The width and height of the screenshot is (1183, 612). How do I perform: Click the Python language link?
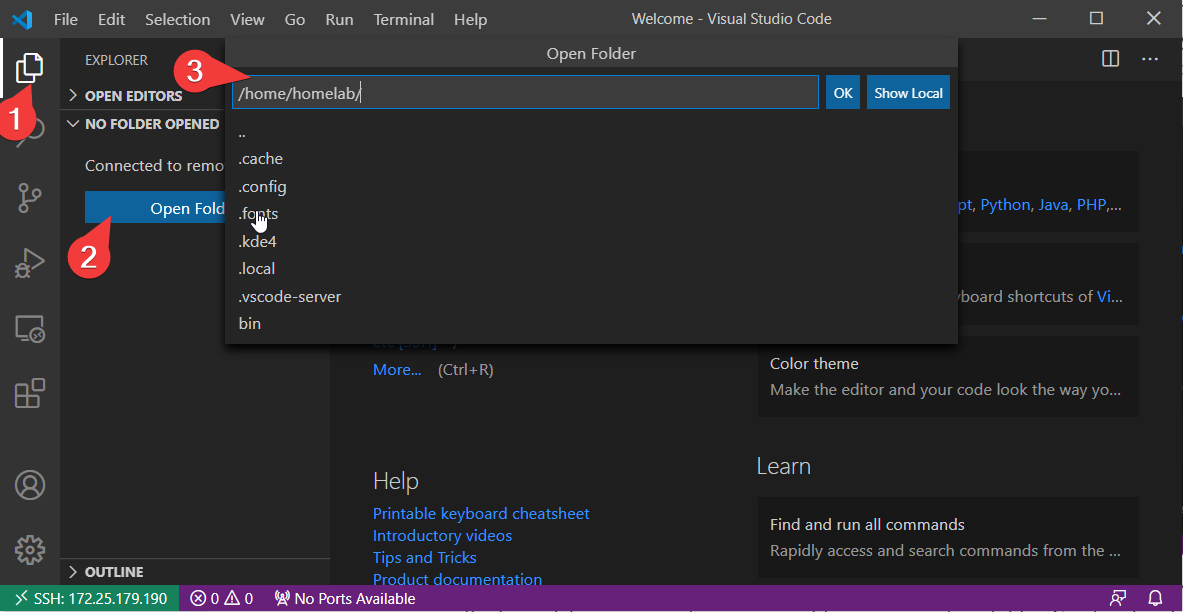tap(1005, 205)
